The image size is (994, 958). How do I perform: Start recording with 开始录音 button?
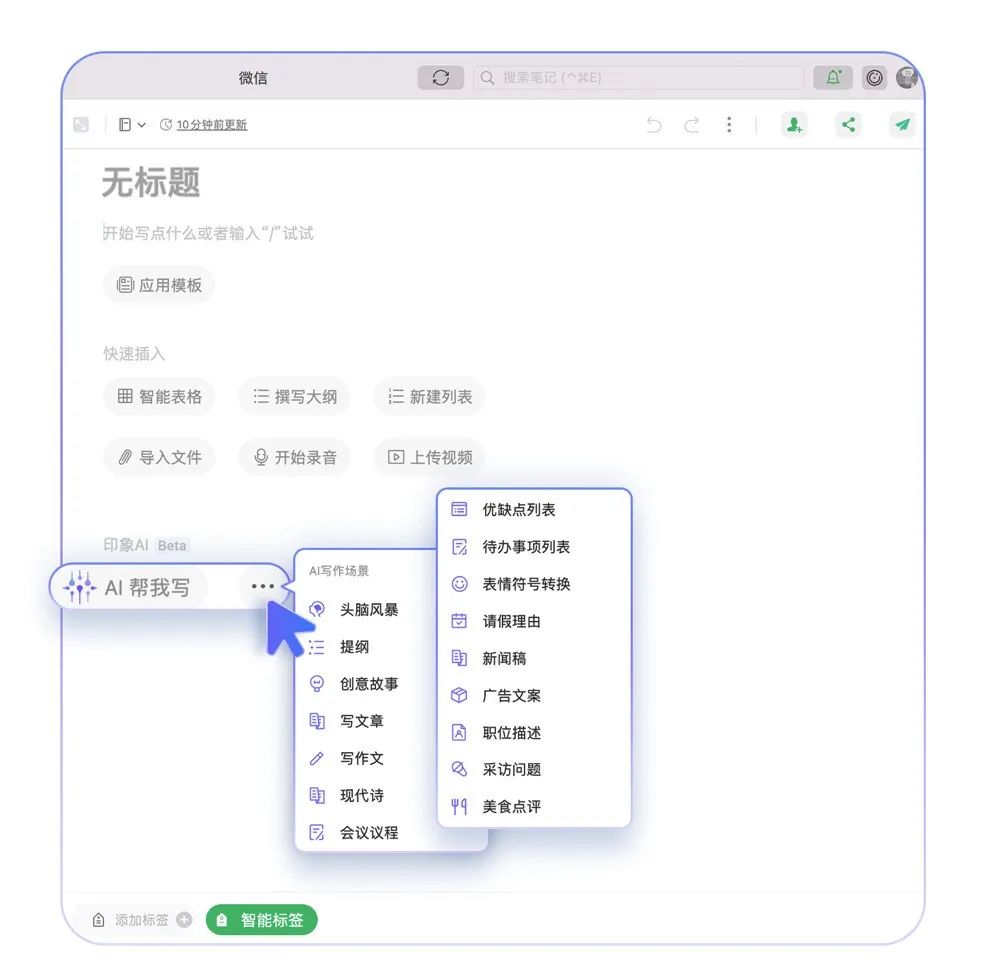[x=294, y=457]
